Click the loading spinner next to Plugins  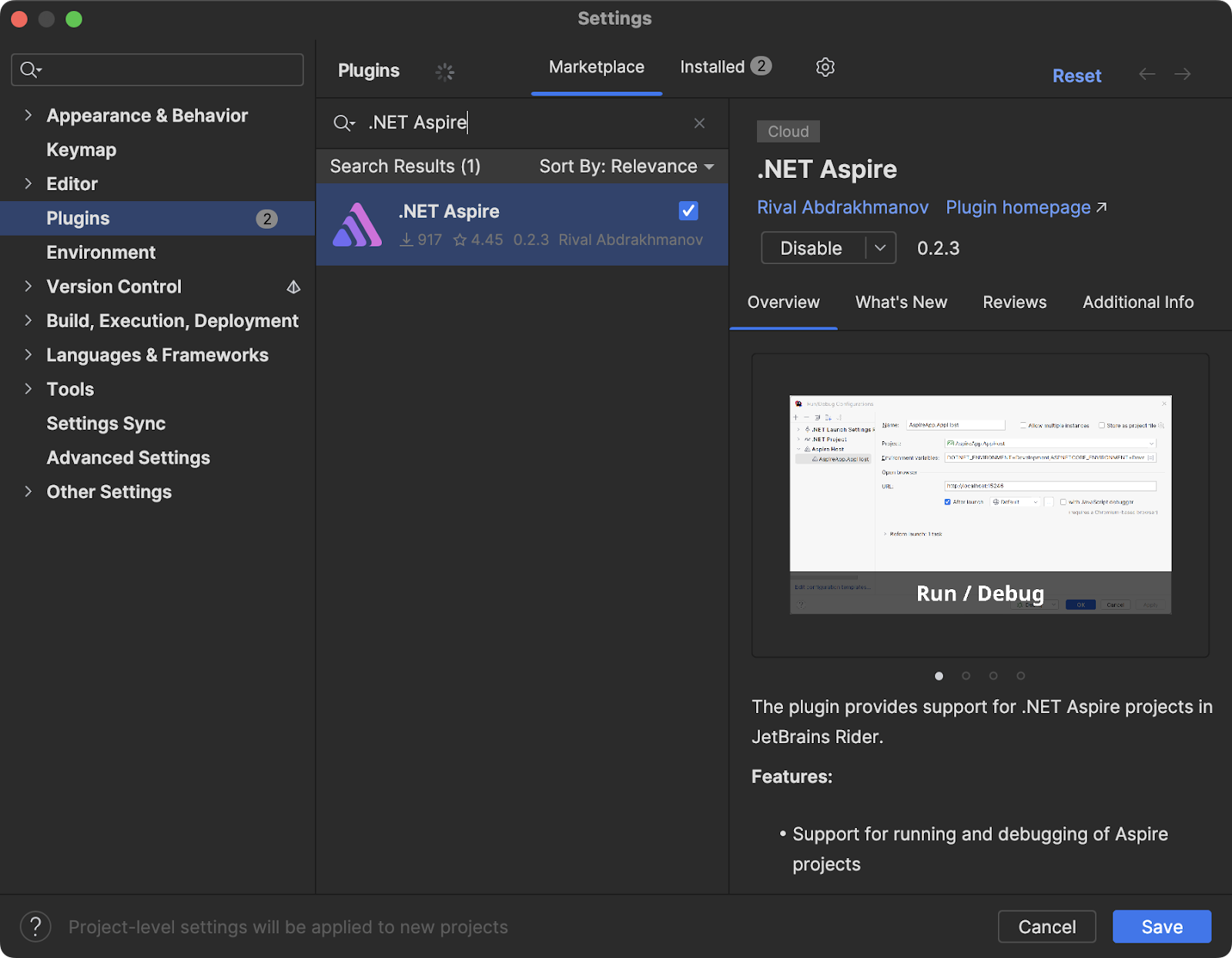445,72
